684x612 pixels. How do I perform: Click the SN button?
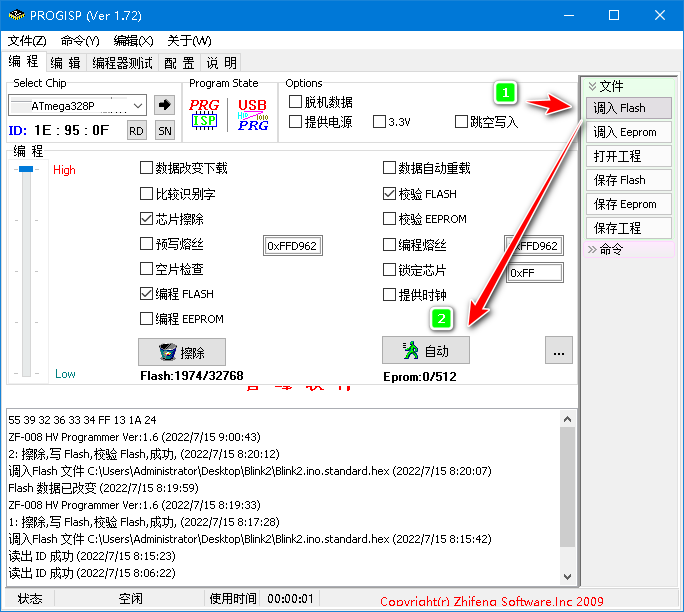click(x=165, y=130)
